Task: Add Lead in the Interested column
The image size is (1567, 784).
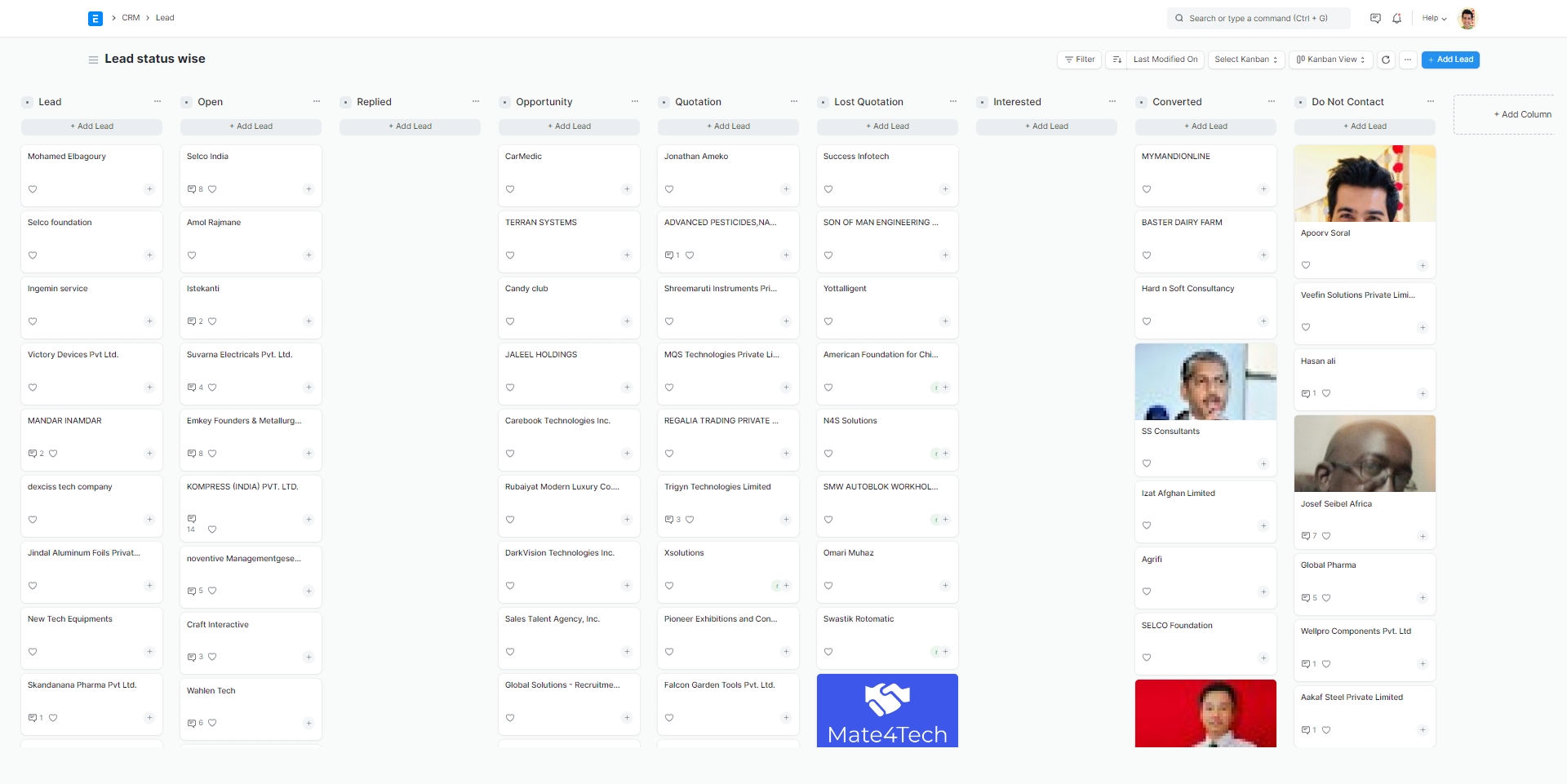Action: point(1046,126)
